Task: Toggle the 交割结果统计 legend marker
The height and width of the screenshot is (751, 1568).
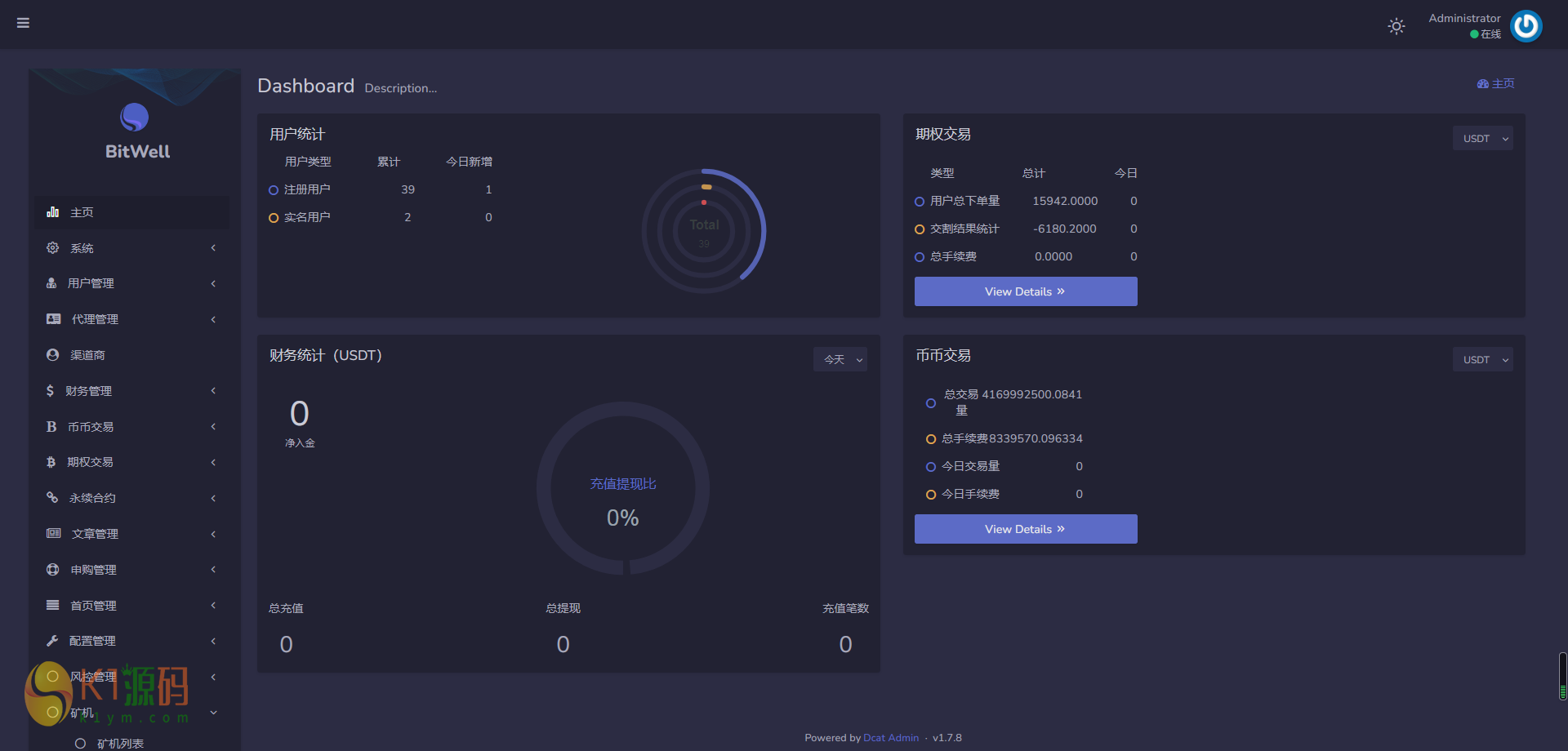Action: coord(920,229)
